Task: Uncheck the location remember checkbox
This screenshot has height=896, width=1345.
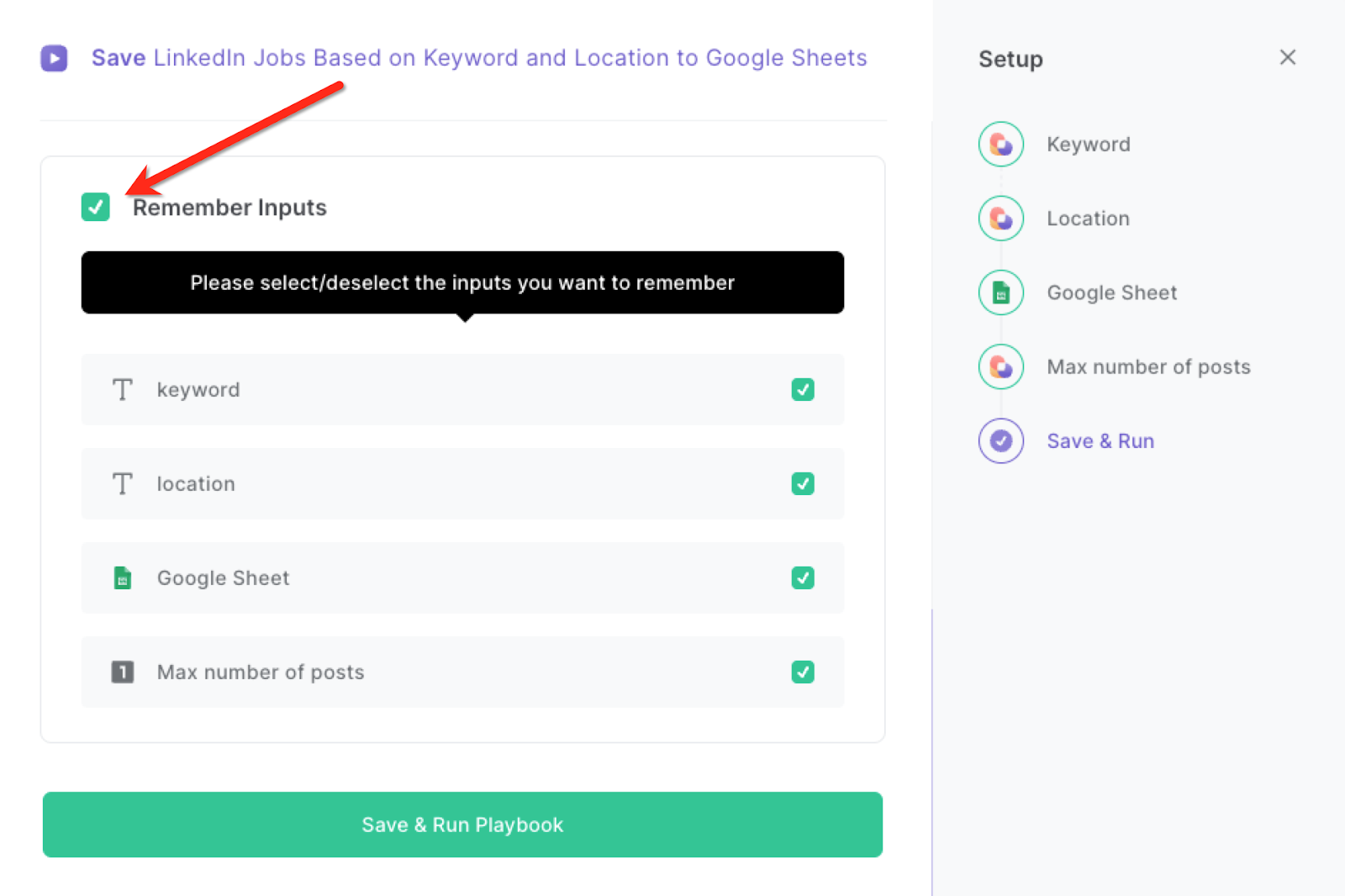Action: 803,483
